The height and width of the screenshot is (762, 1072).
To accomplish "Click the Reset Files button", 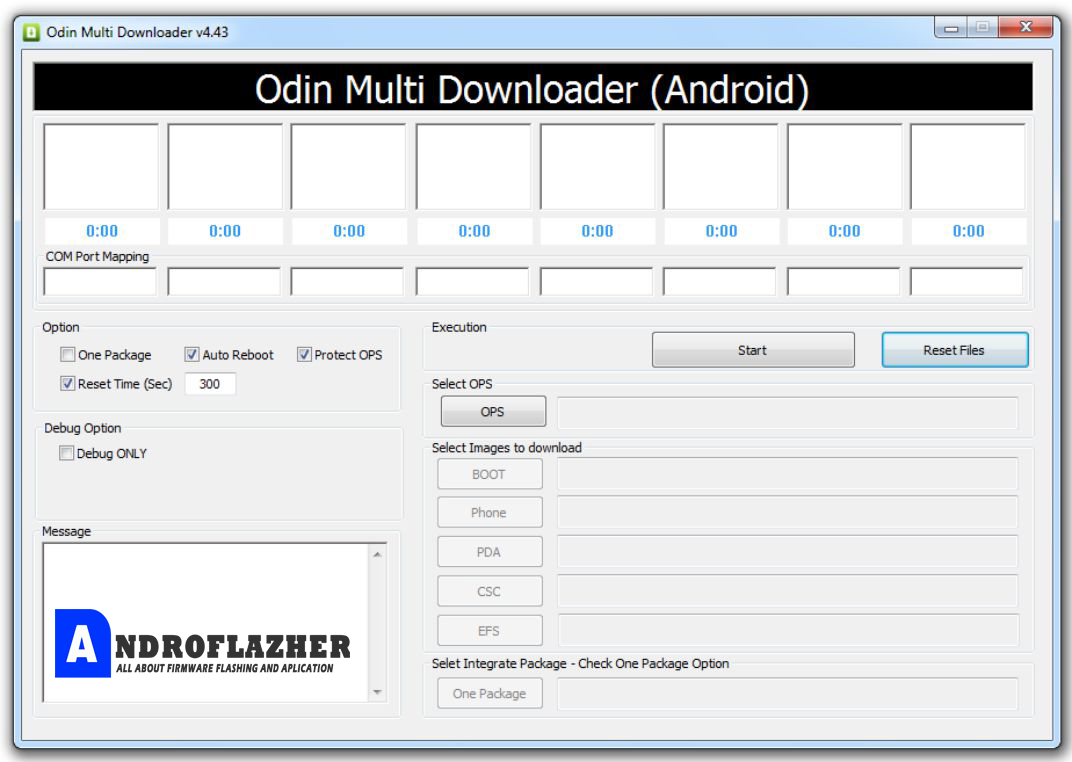I will point(954,349).
